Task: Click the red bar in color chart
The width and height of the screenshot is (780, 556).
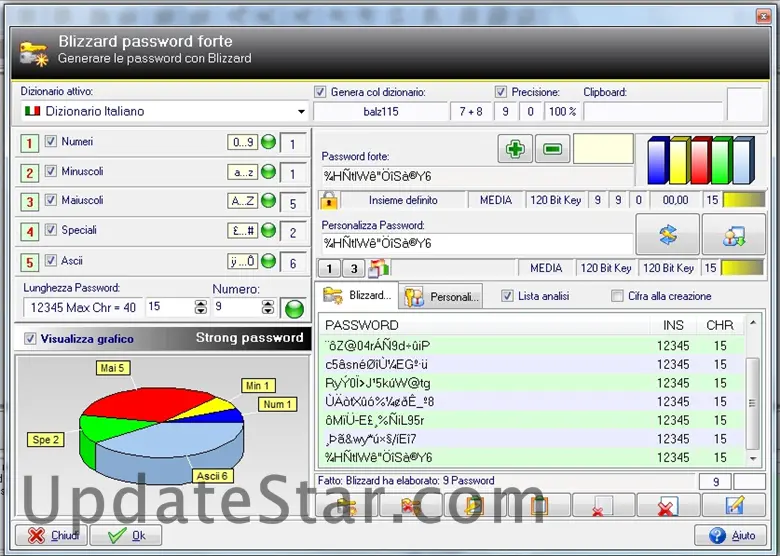Action: click(700, 161)
